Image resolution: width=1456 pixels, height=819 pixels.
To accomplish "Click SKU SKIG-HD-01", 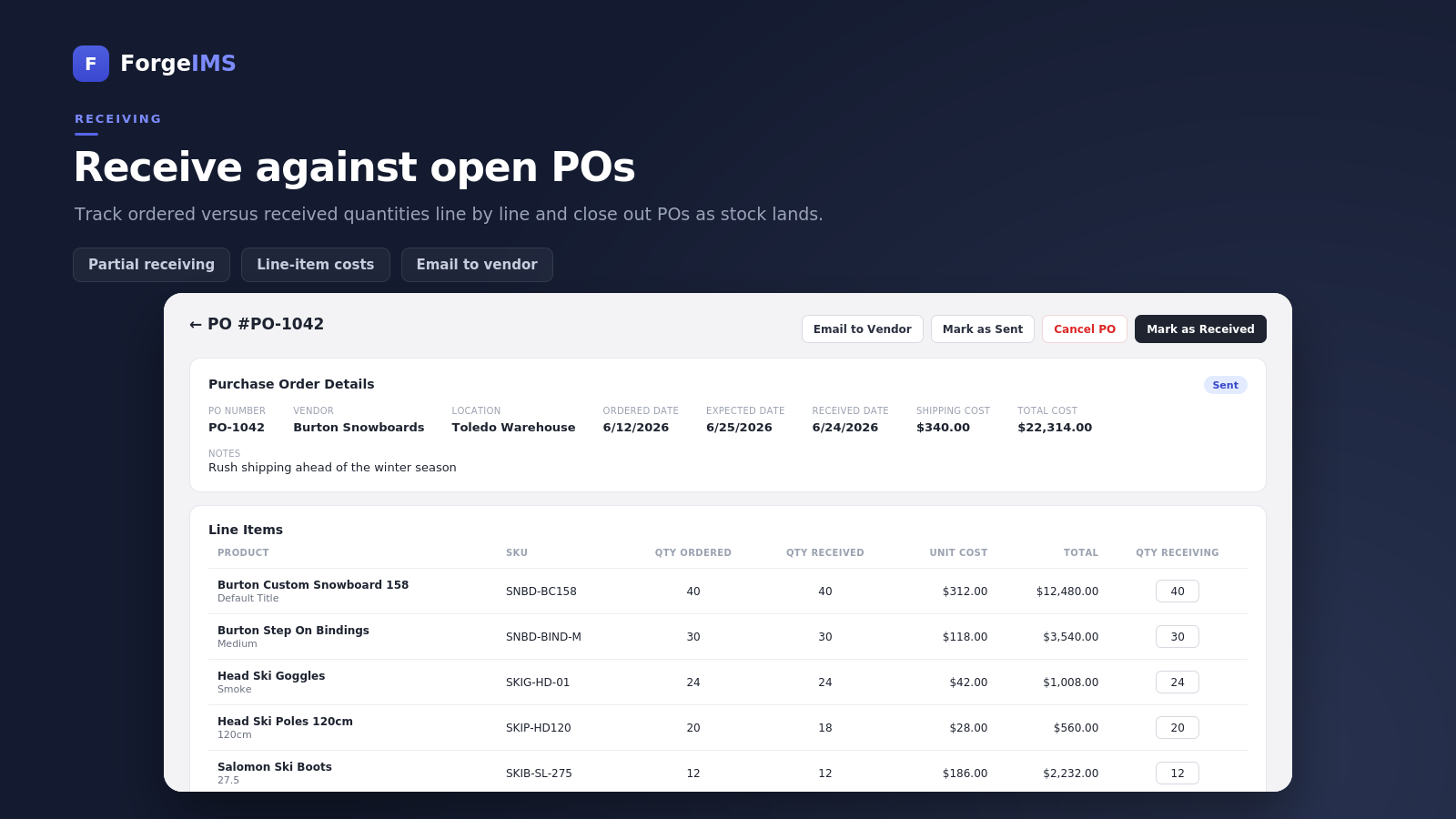I will pos(538,682).
